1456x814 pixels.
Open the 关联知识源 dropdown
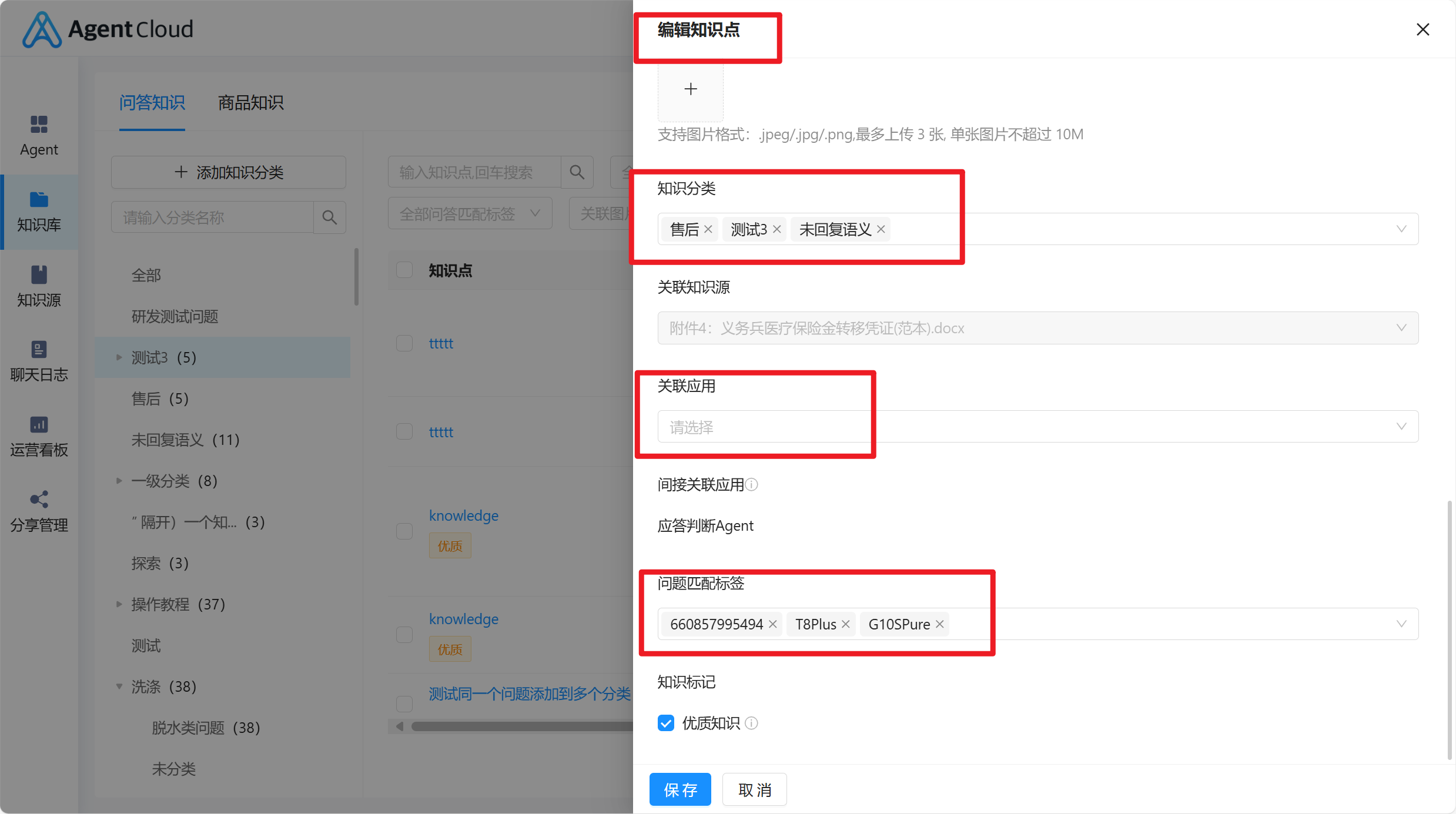coord(1037,328)
